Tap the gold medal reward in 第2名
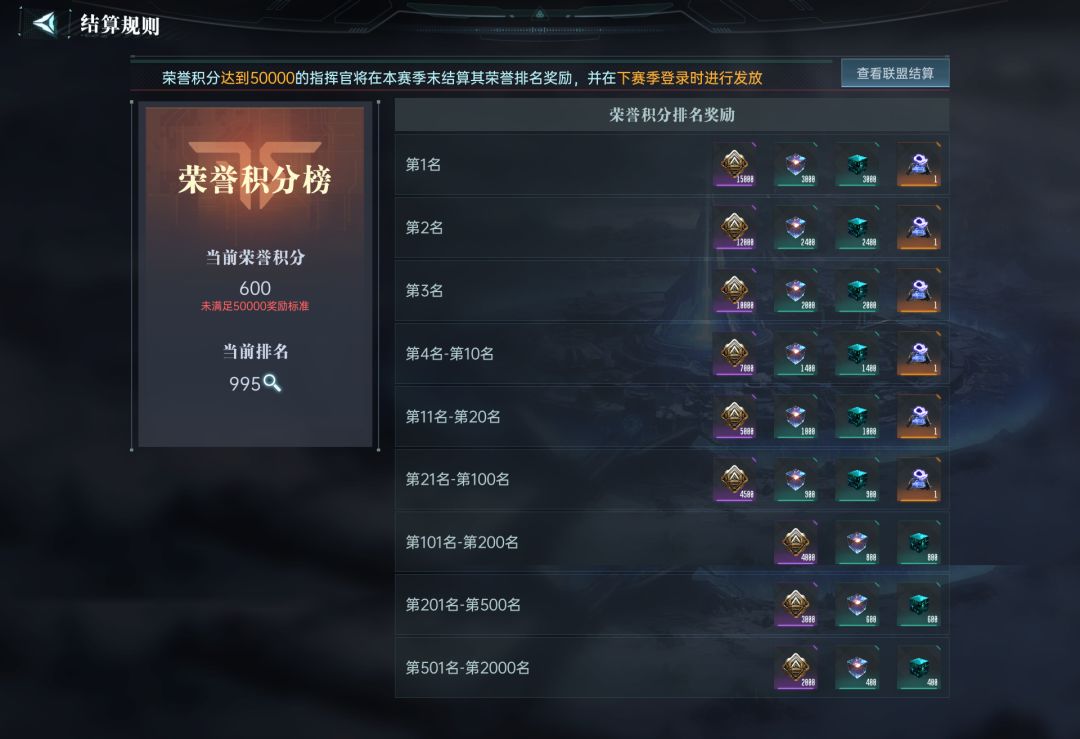This screenshot has height=739, width=1080. [735, 228]
